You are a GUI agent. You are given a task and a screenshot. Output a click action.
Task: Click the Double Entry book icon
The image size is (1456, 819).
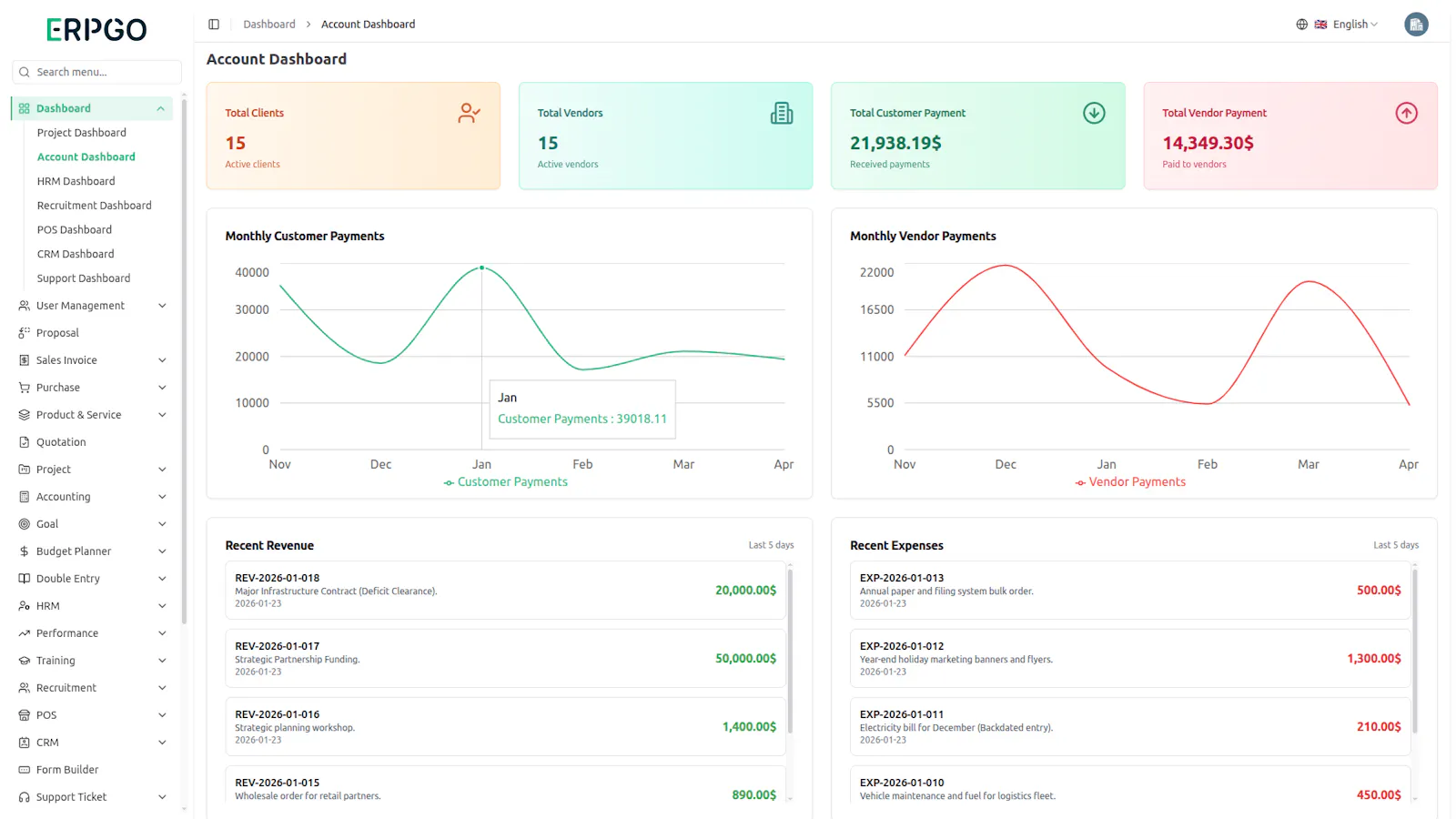click(25, 579)
